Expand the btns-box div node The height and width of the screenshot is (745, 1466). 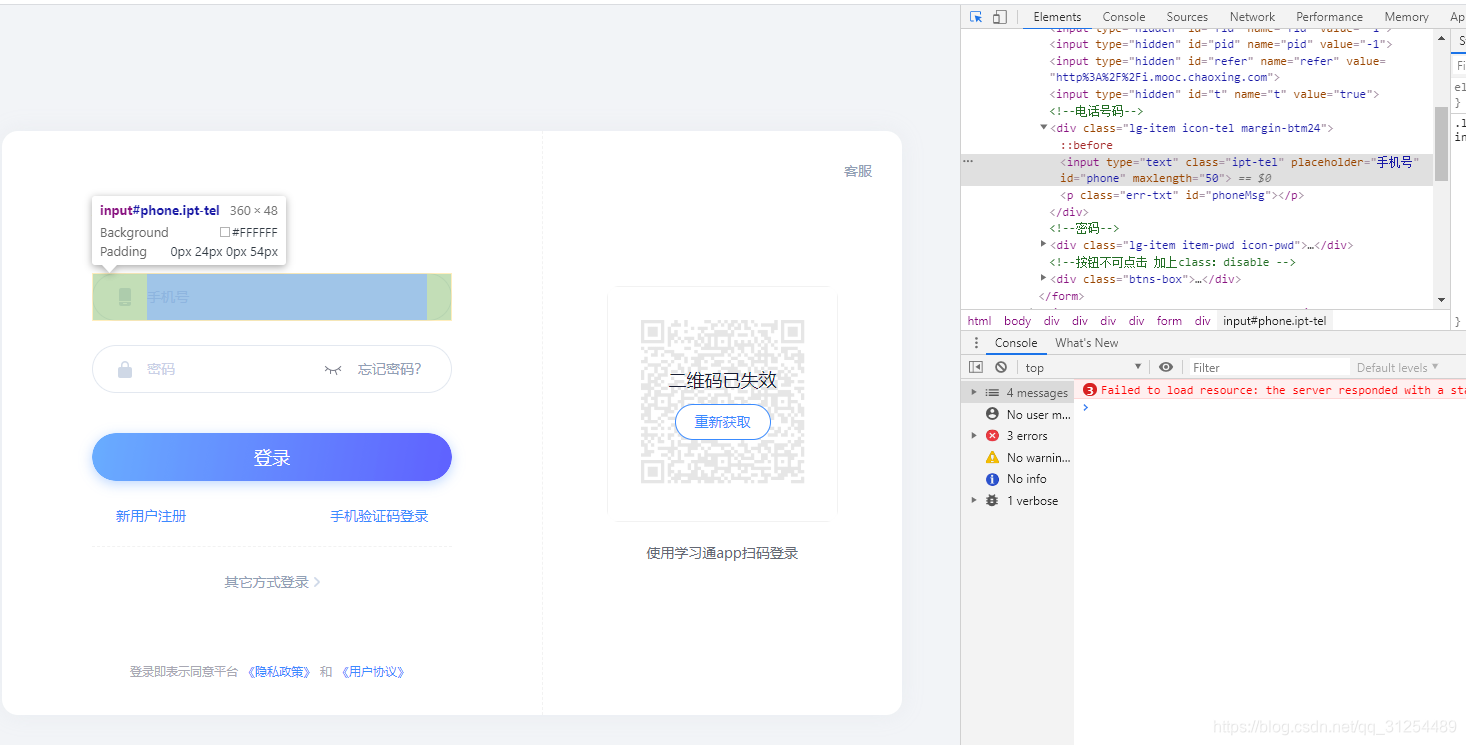[1044, 278]
